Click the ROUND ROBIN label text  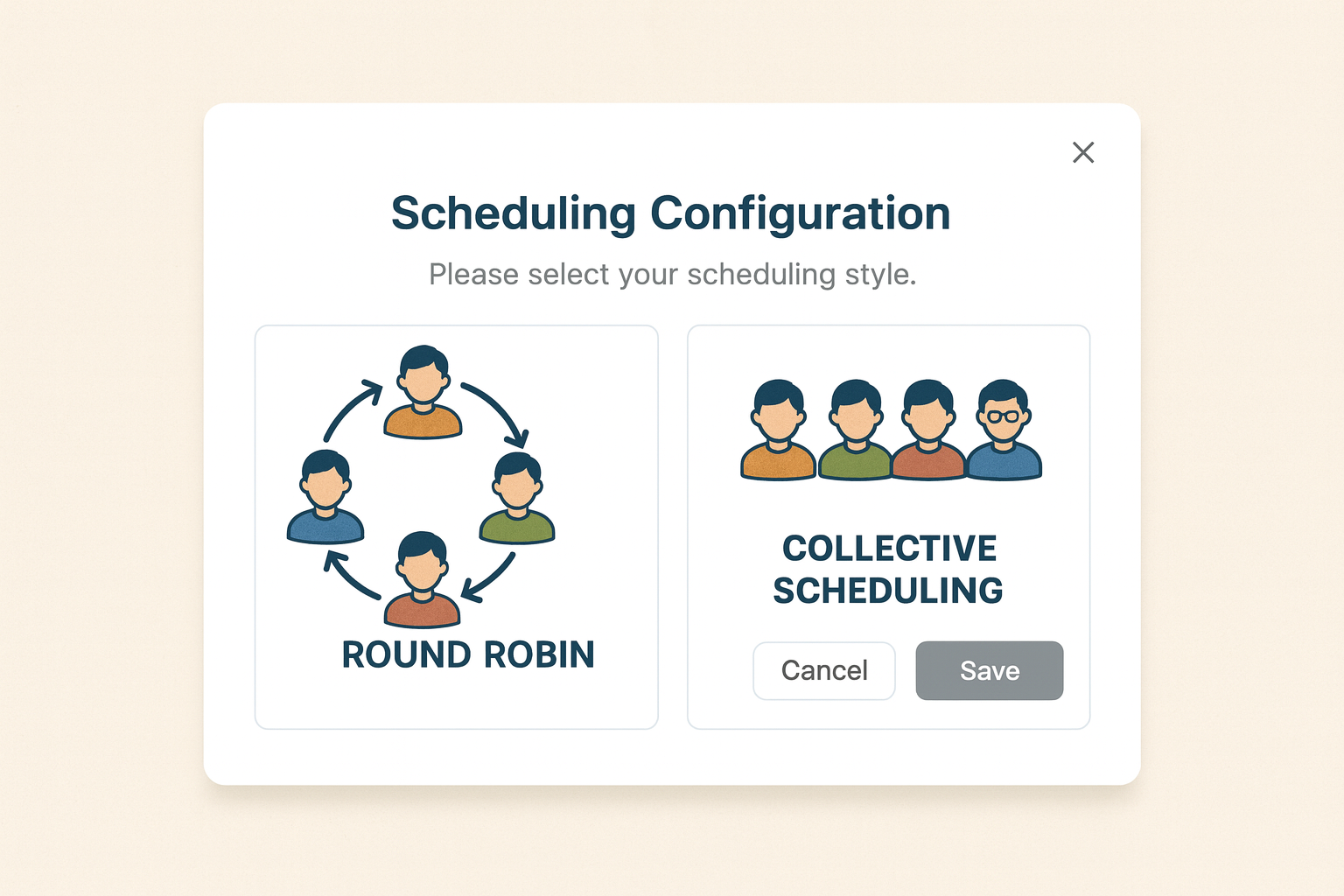click(468, 654)
